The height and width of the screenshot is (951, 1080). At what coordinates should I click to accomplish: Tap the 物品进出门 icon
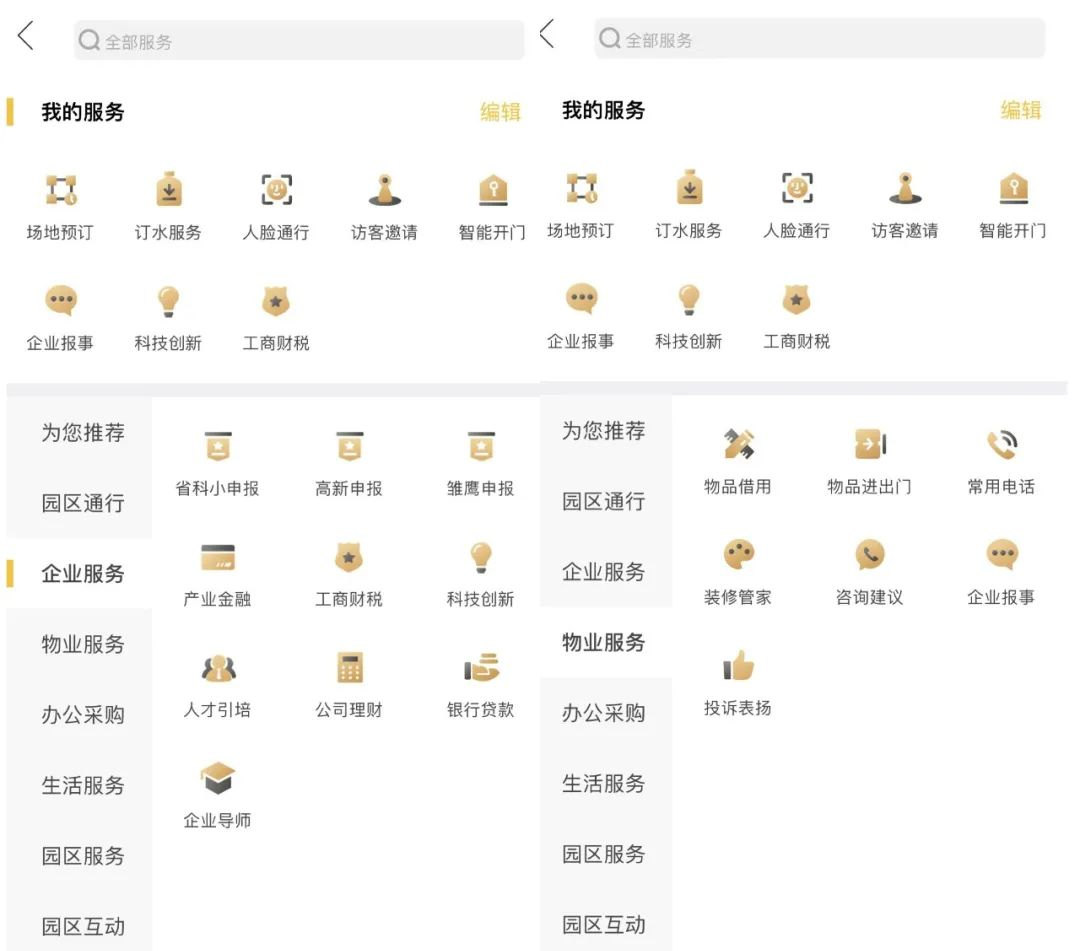tap(869, 444)
